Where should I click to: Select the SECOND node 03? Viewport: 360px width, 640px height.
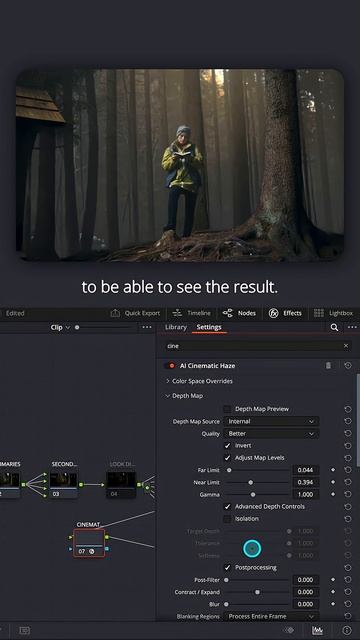point(64,485)
